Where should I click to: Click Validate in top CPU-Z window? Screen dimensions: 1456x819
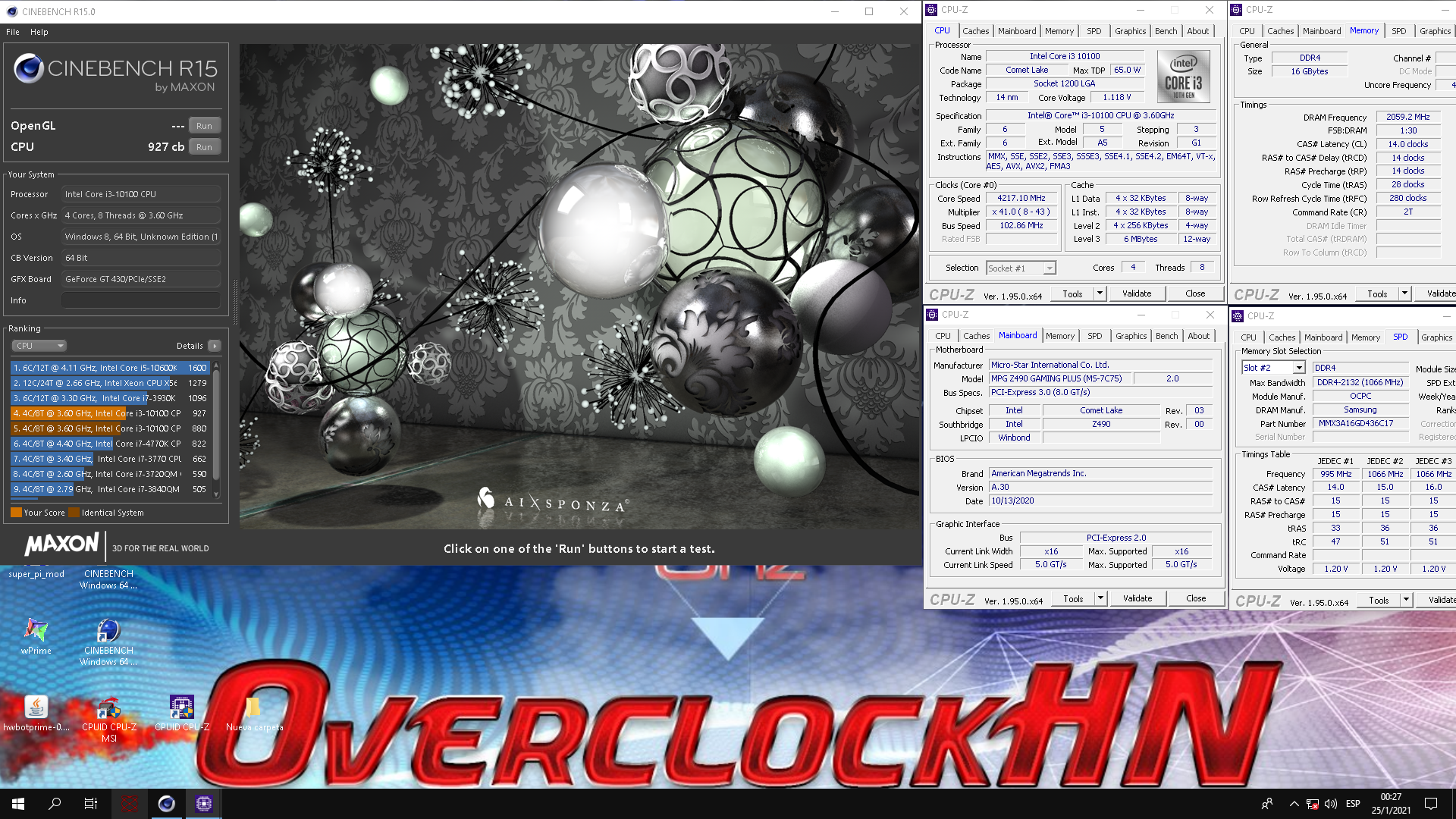1137,293
